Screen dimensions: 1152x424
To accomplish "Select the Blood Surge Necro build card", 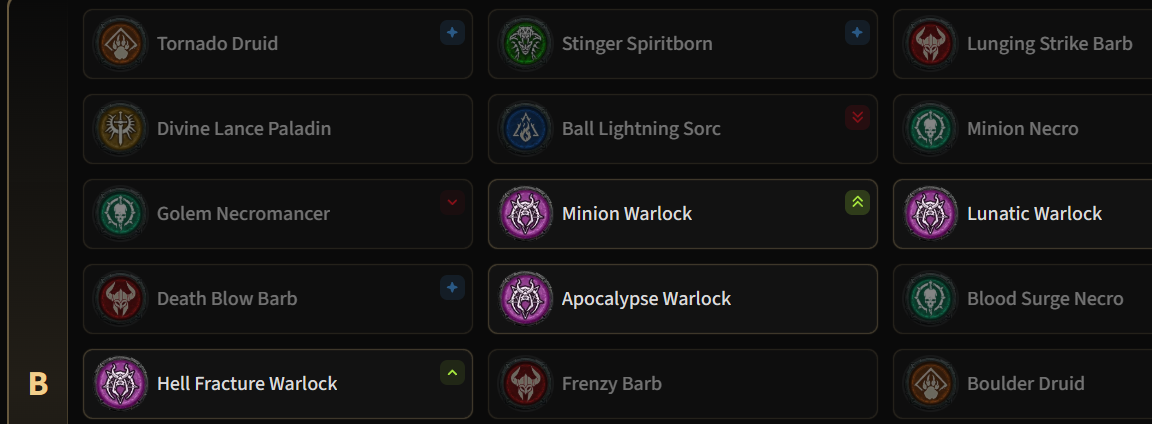I will (1023, 299).
